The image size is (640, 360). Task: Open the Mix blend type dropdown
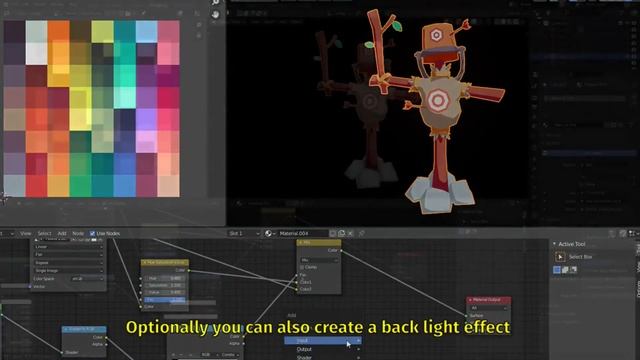[319, 260]
